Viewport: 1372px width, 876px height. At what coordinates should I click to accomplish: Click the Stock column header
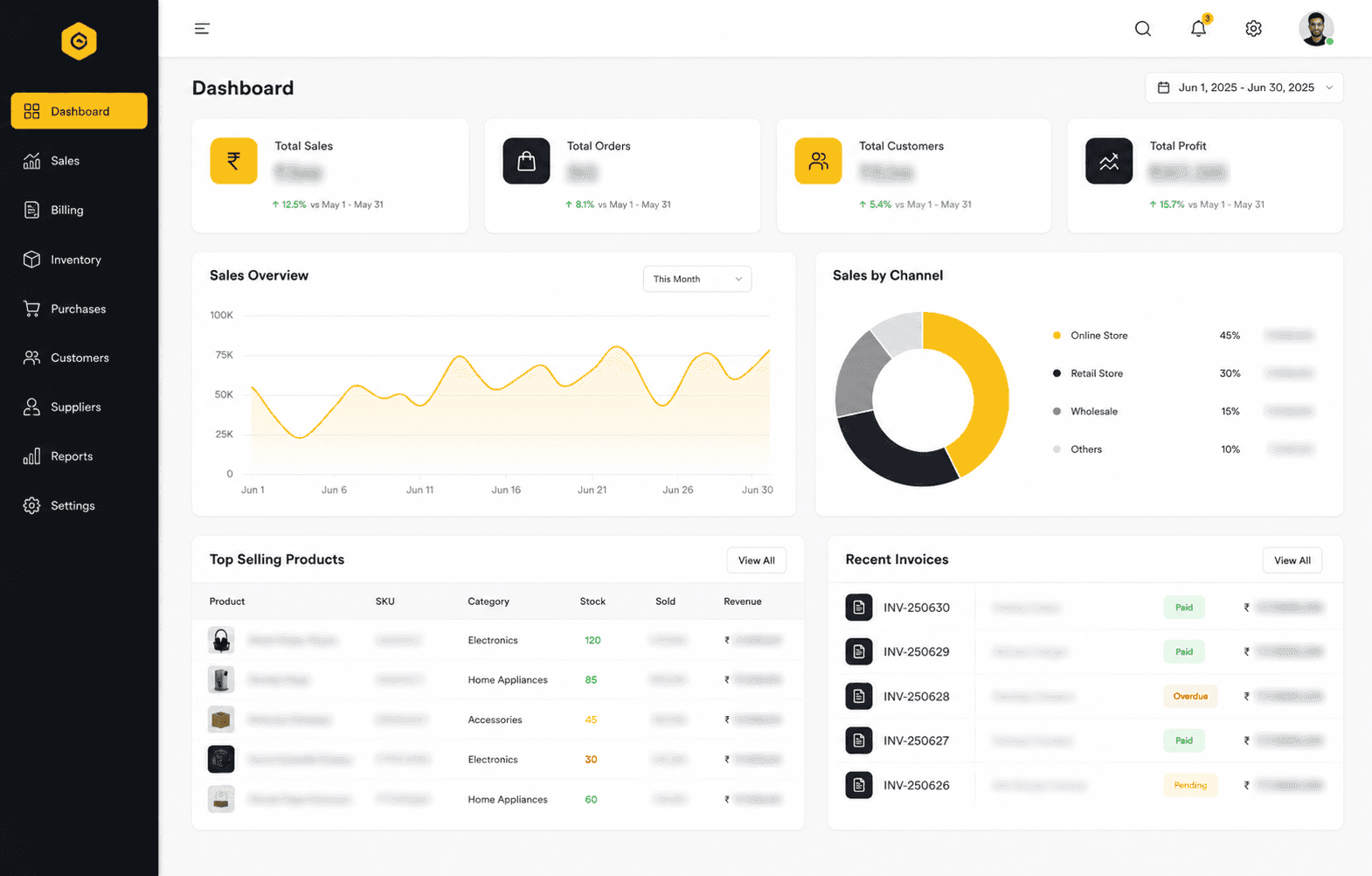pos(592,601)
